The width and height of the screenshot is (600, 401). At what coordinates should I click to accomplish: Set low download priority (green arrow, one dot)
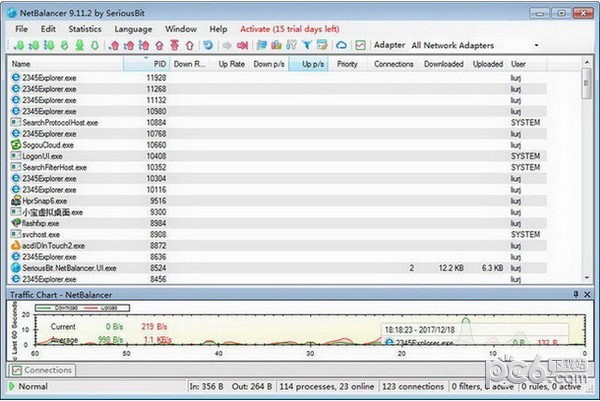click(18, 46)
